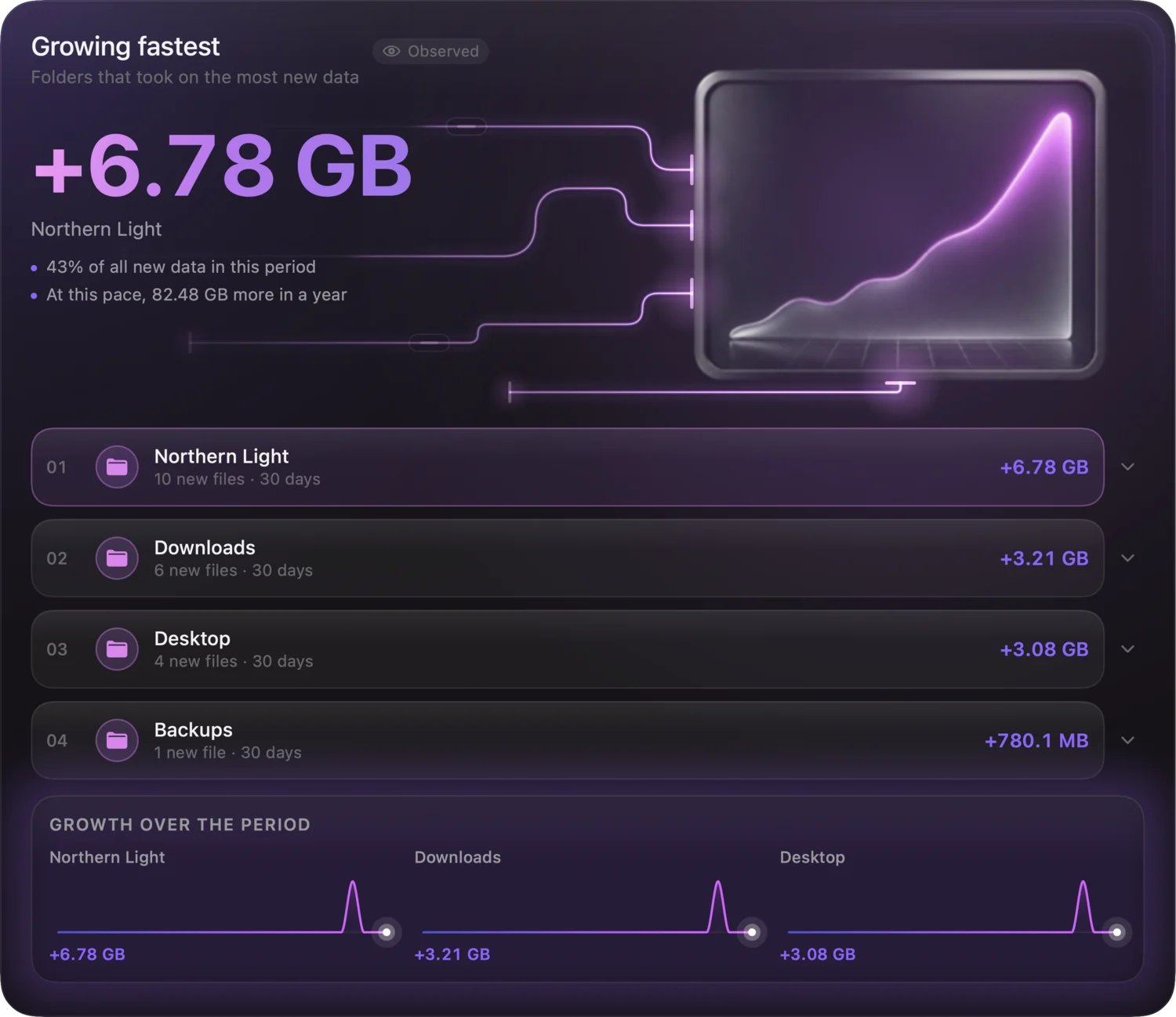Screen dimensions: 1176x1017
Task: Select the Downloads row title
Action: 205,547
